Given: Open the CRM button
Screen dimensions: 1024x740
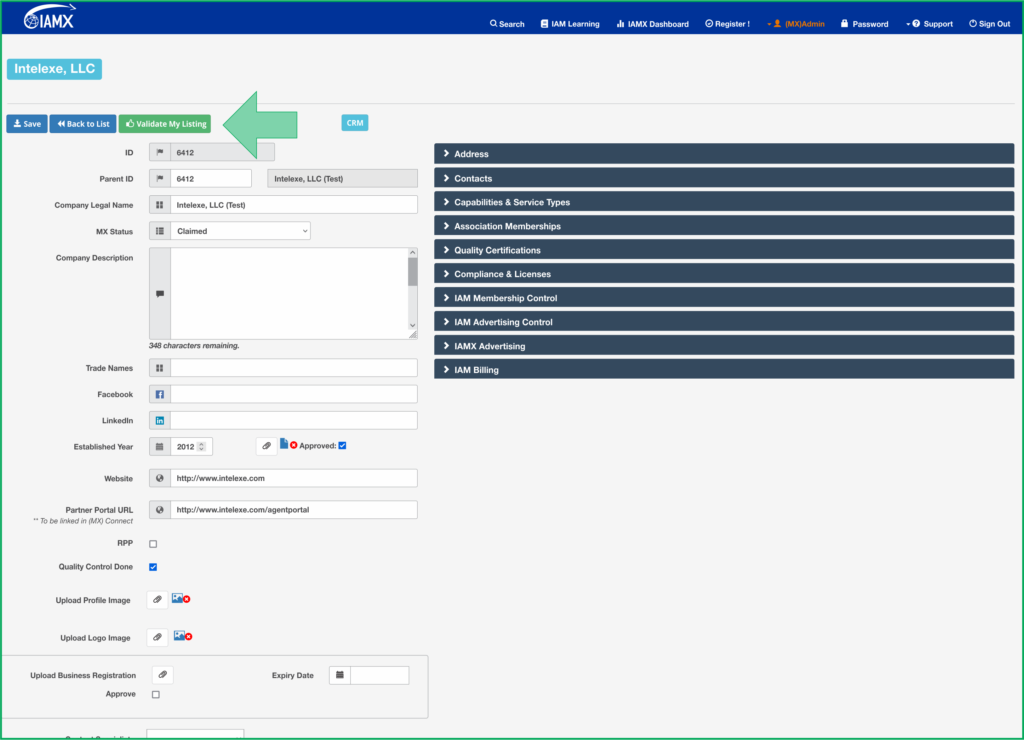Looking at the screenshot, I should pyautogui.click(x=355, y=123).
